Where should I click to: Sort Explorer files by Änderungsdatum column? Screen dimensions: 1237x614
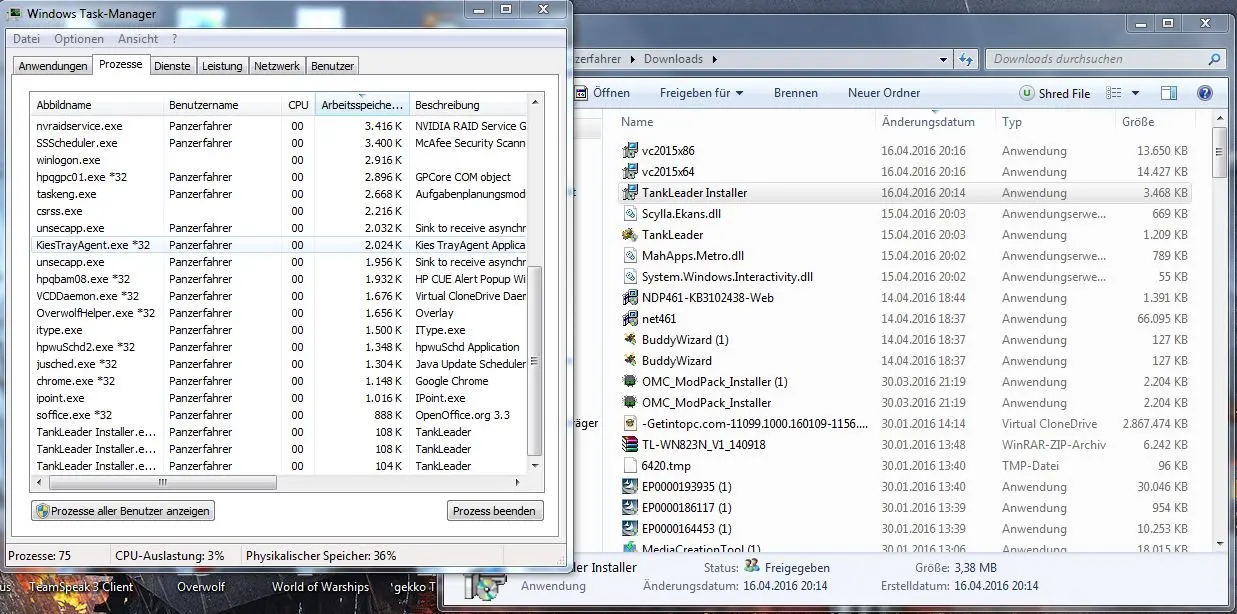pyautogui.click(x=935, y=122)
